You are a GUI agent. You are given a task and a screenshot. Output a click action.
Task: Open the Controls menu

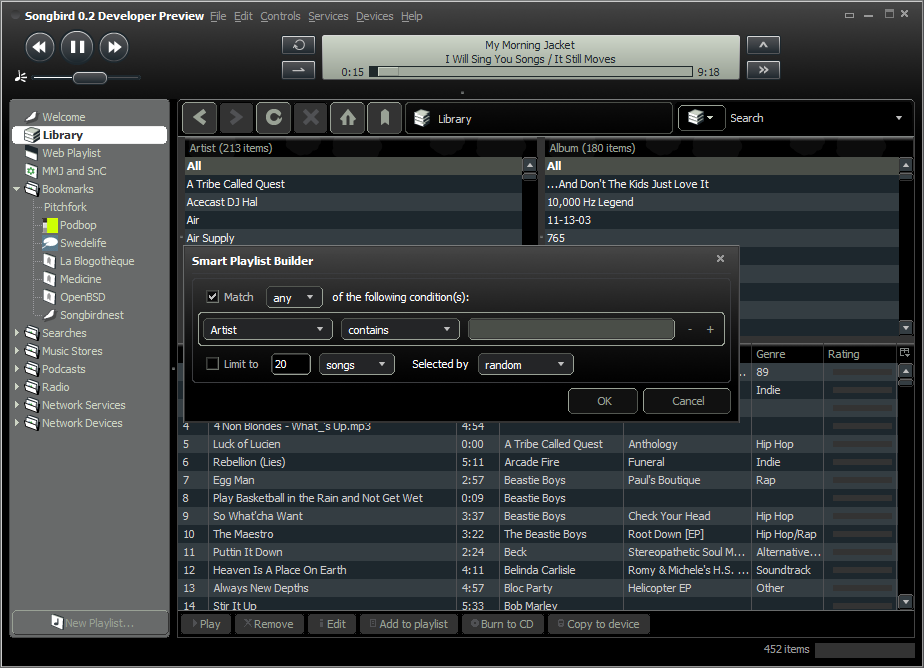pyautogui.click(x=280, y=16)
